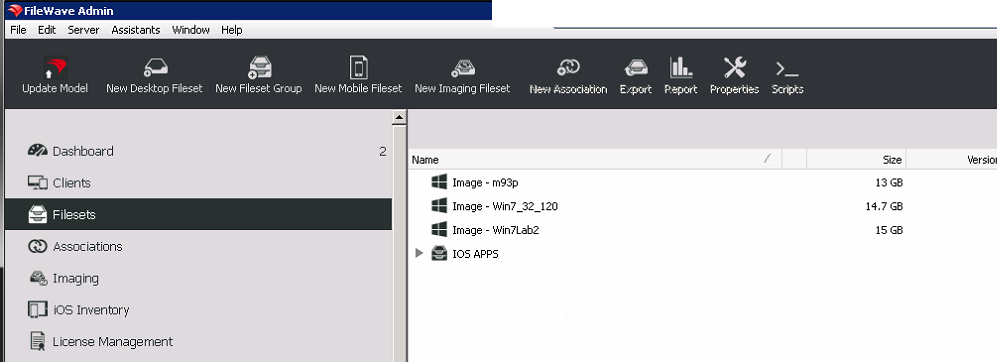Select Filesets in the sidebar
The height and width of the screenshot is (362, 997).
tap(198, 214)
